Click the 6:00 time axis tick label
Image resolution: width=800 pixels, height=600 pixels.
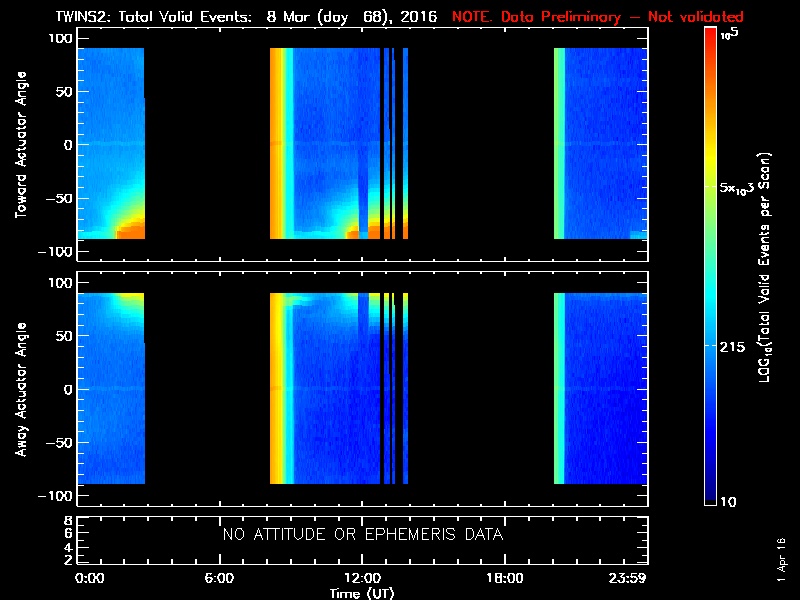(219, 579)
